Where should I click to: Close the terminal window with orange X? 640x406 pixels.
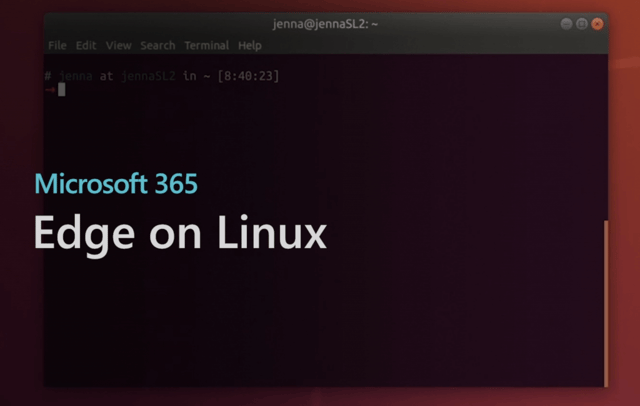pyautogui.click(x=597, y=24)
